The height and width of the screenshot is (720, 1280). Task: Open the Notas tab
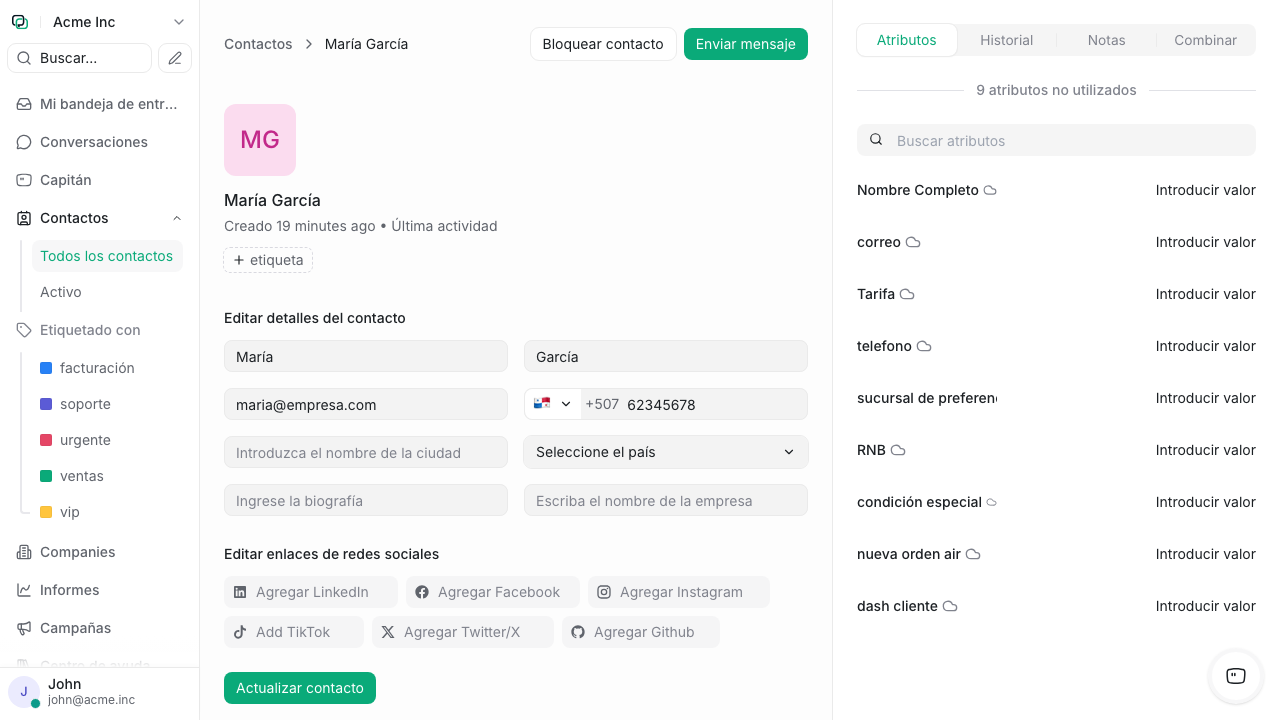pos(1106,40)
